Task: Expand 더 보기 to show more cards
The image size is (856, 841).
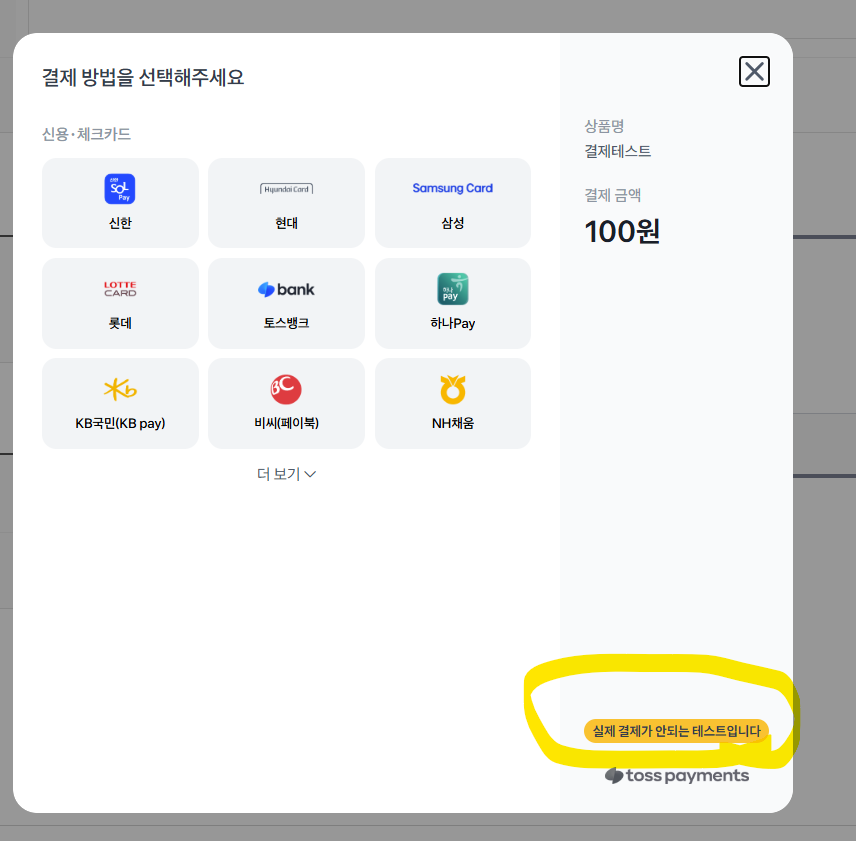Action: pyautogui.click(x=286, y=474)
